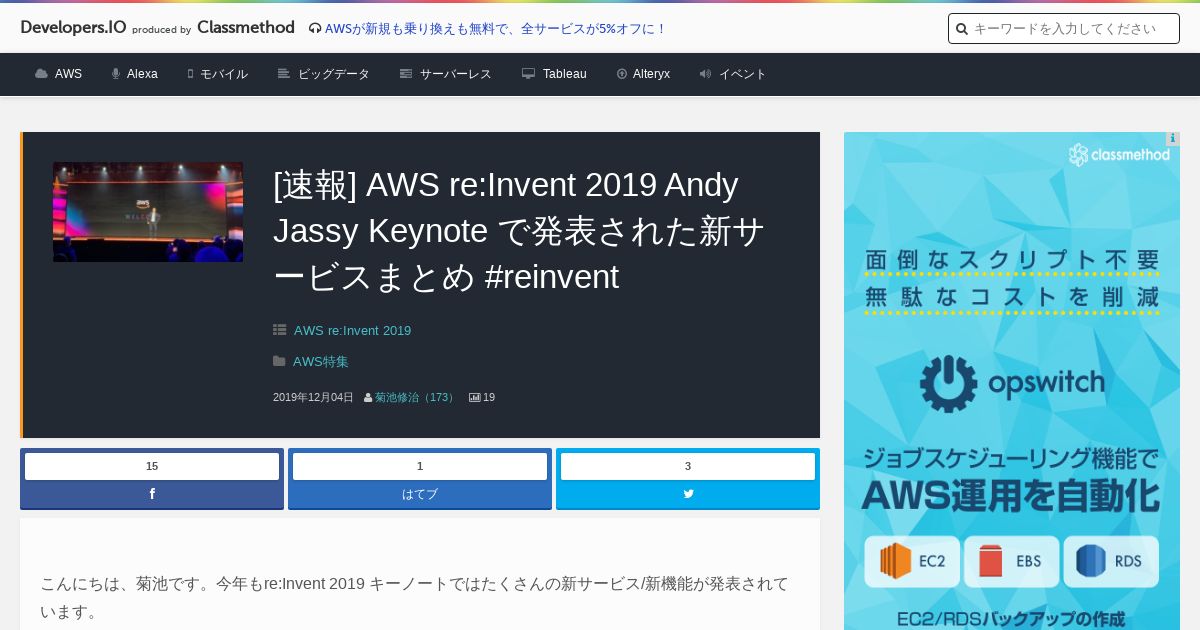
Task: Click the Hatebu bookmark count 1
Action: [420, 466]
